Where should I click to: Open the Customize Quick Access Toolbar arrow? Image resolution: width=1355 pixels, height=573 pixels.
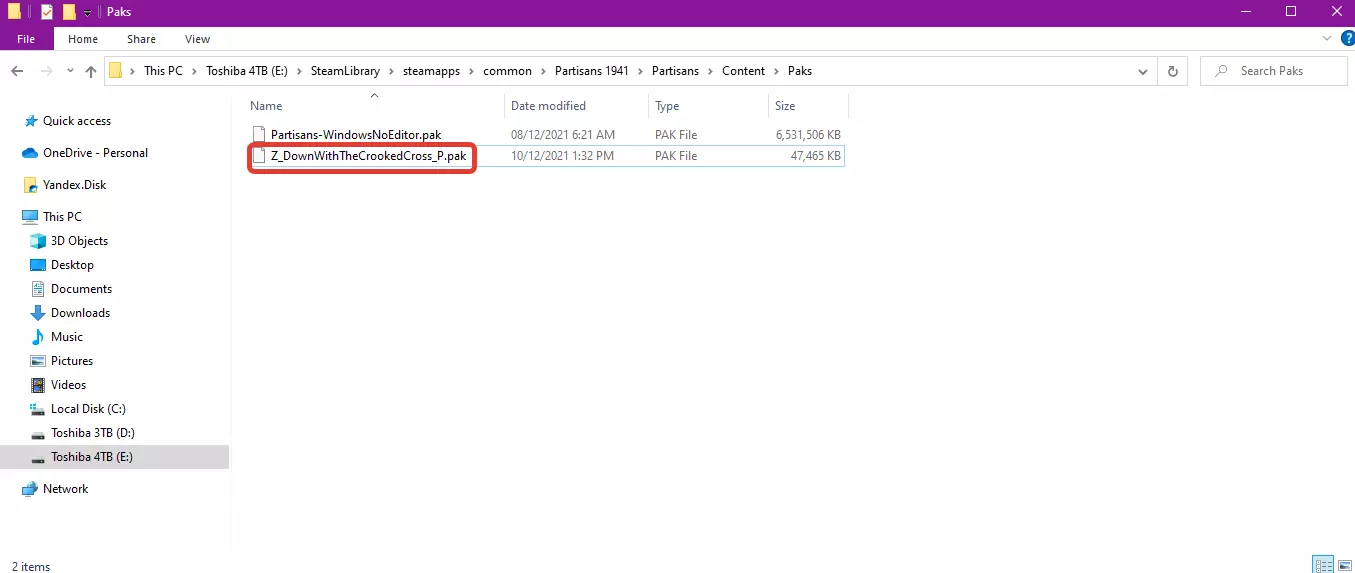(x=88, y=13)
